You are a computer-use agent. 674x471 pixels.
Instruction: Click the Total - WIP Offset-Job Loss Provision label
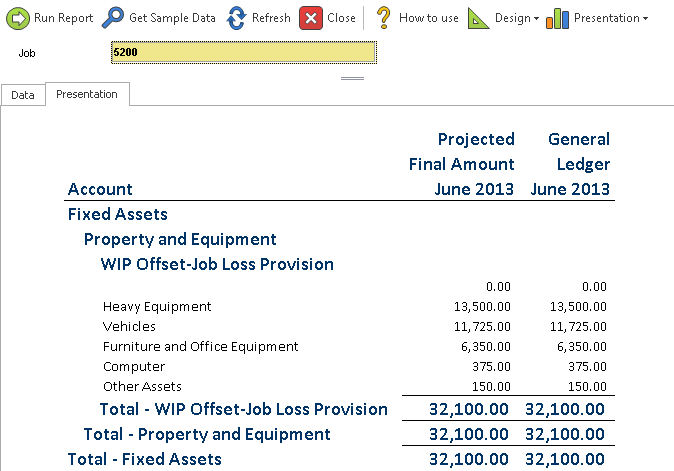tap(244, 409)
